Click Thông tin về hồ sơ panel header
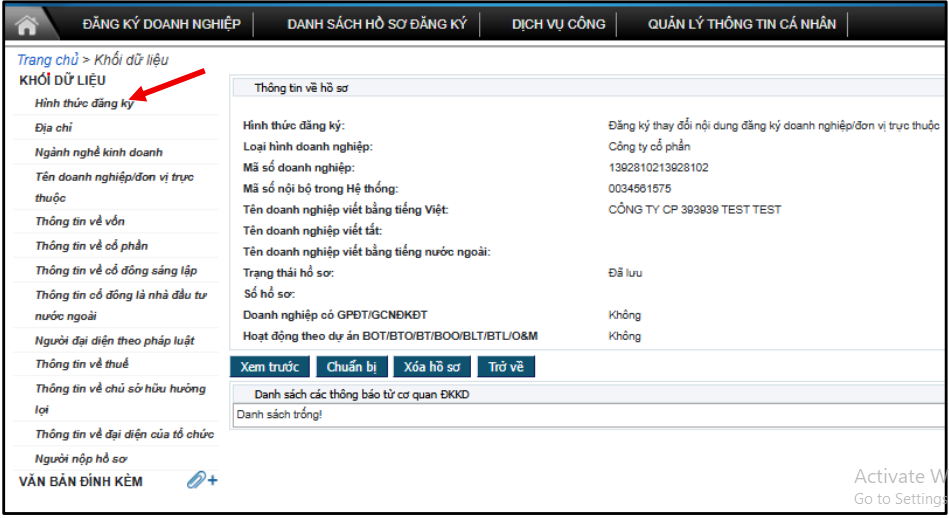The image size is (949, 518). (301, 88)
